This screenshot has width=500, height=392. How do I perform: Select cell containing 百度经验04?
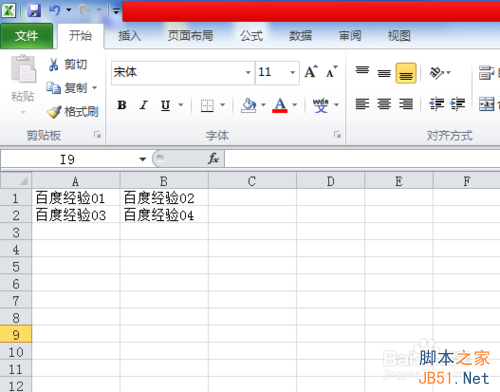tap(164, 215)
